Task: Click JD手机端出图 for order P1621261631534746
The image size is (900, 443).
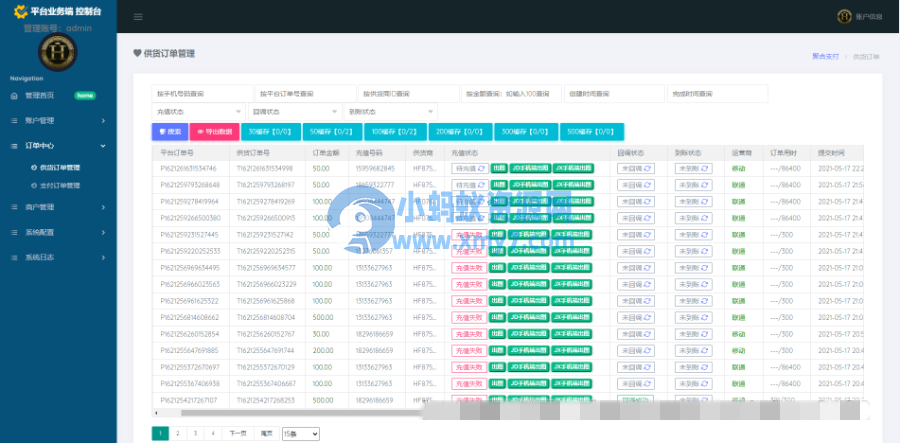Action: [x=529, y=169]
